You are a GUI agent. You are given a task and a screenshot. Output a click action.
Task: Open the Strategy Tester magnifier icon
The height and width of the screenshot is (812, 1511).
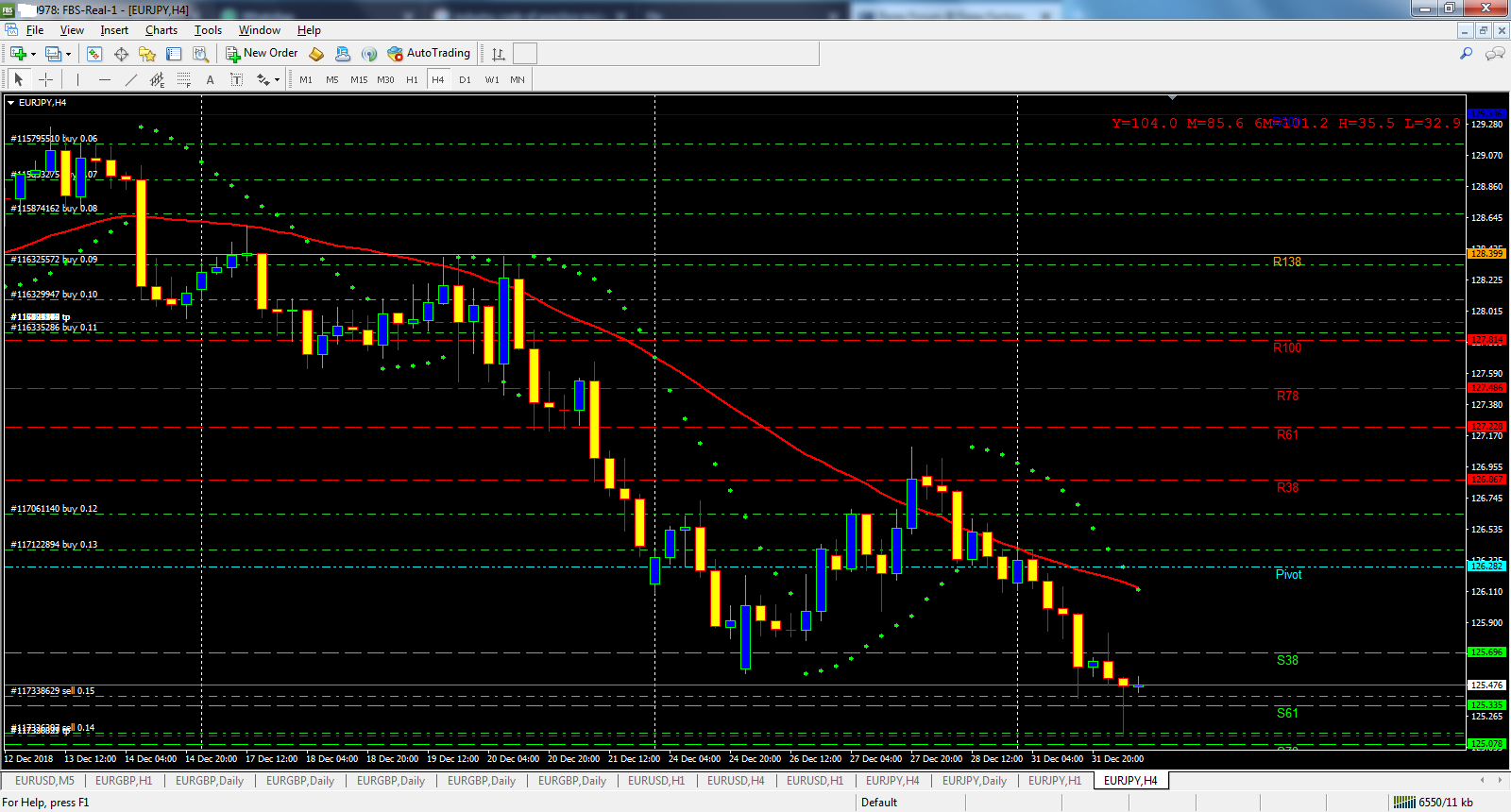200,54
